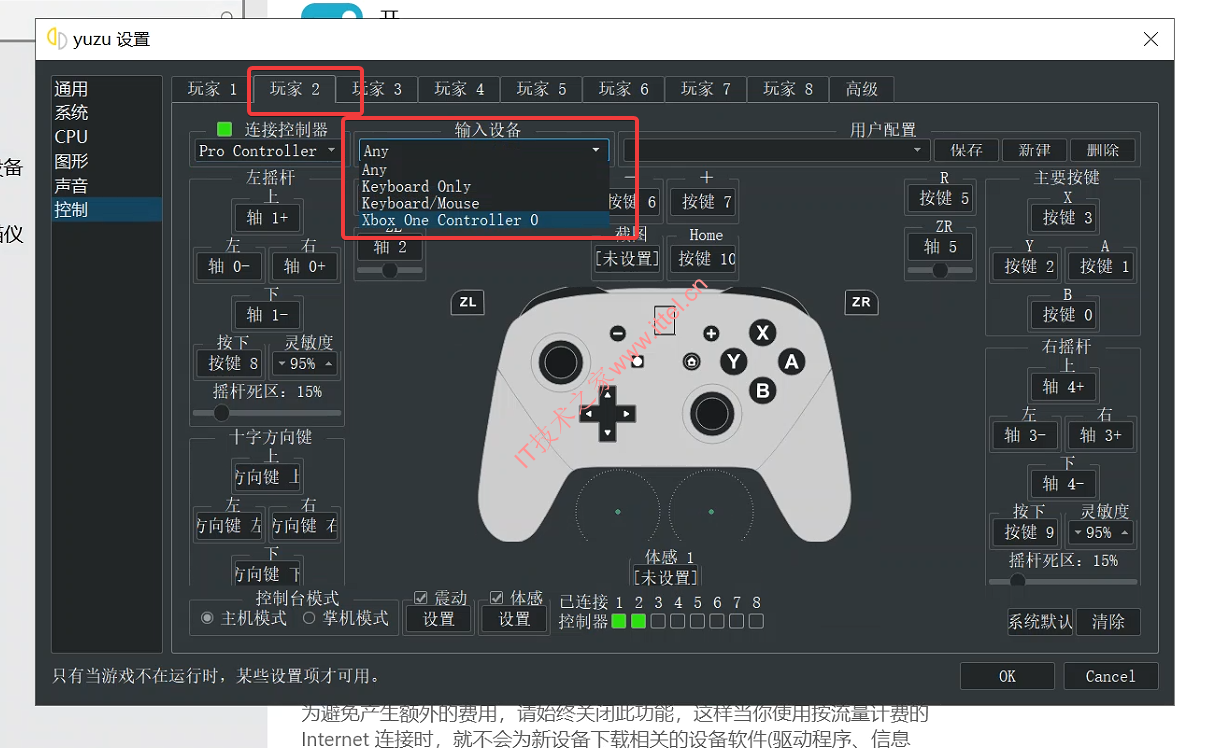Click the plus button on the controller image

coord(711,333)
